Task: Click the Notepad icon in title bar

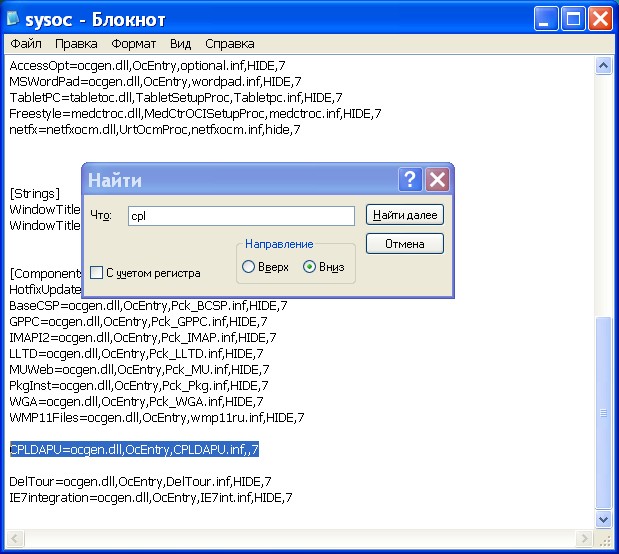Action: pos(13,18)
